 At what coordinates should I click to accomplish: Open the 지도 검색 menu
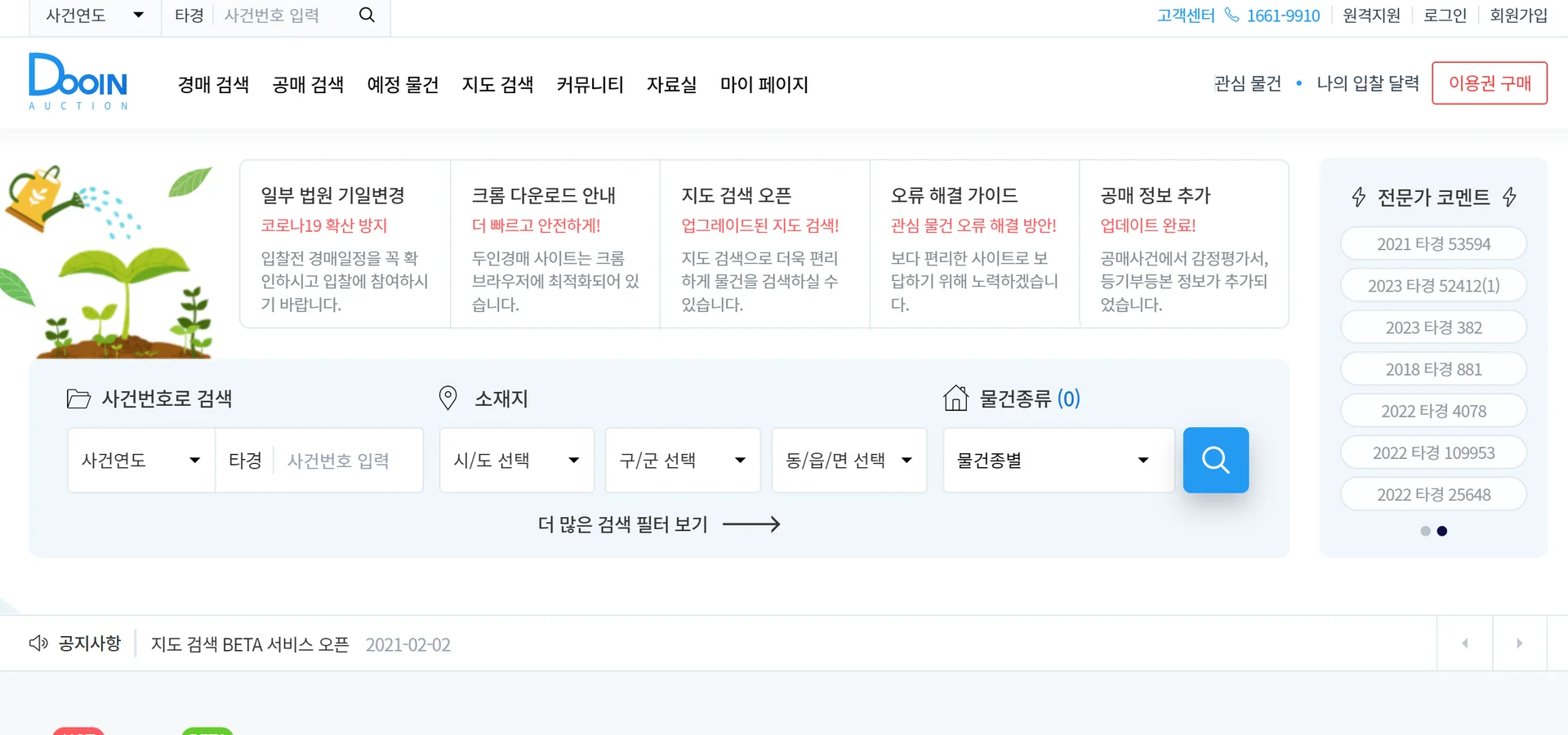[497, 84]
